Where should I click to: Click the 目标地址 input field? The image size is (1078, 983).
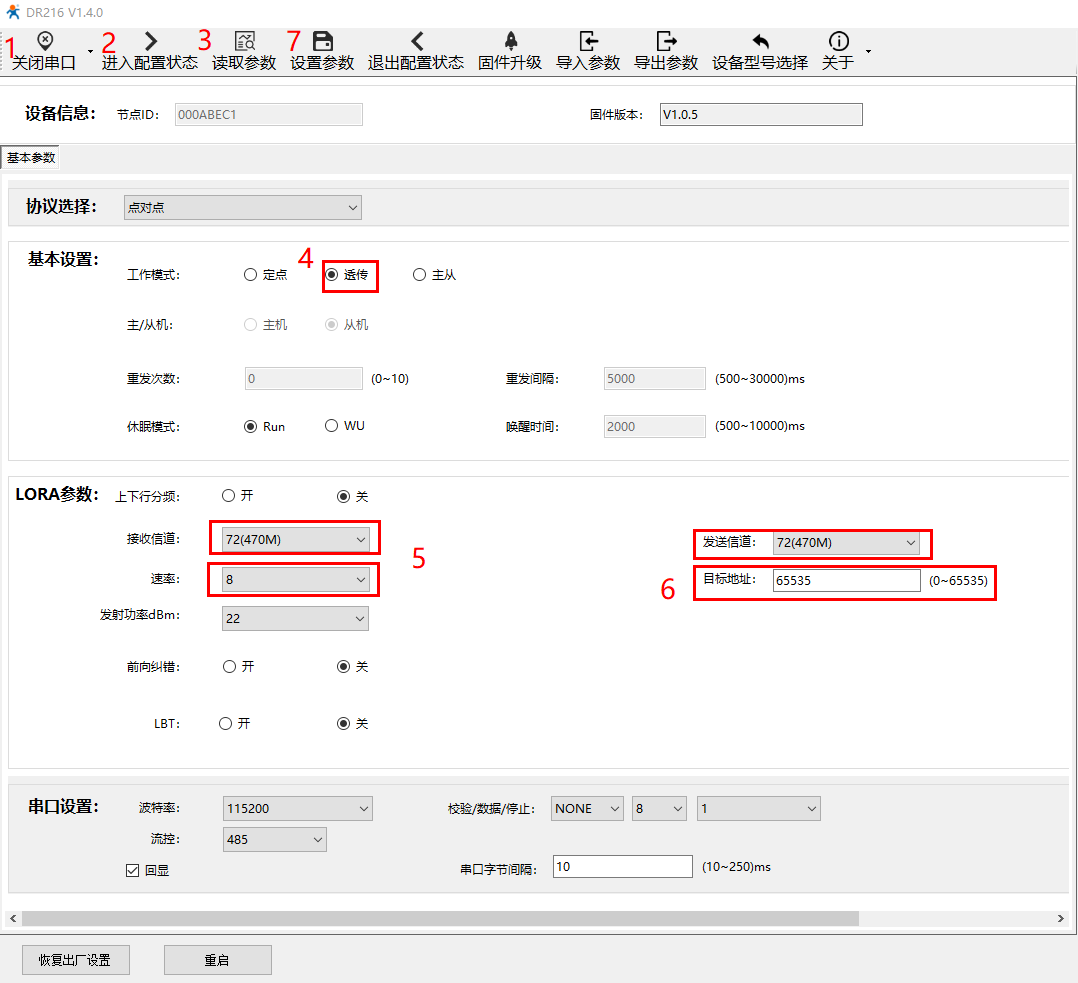(x=846, y=581)
